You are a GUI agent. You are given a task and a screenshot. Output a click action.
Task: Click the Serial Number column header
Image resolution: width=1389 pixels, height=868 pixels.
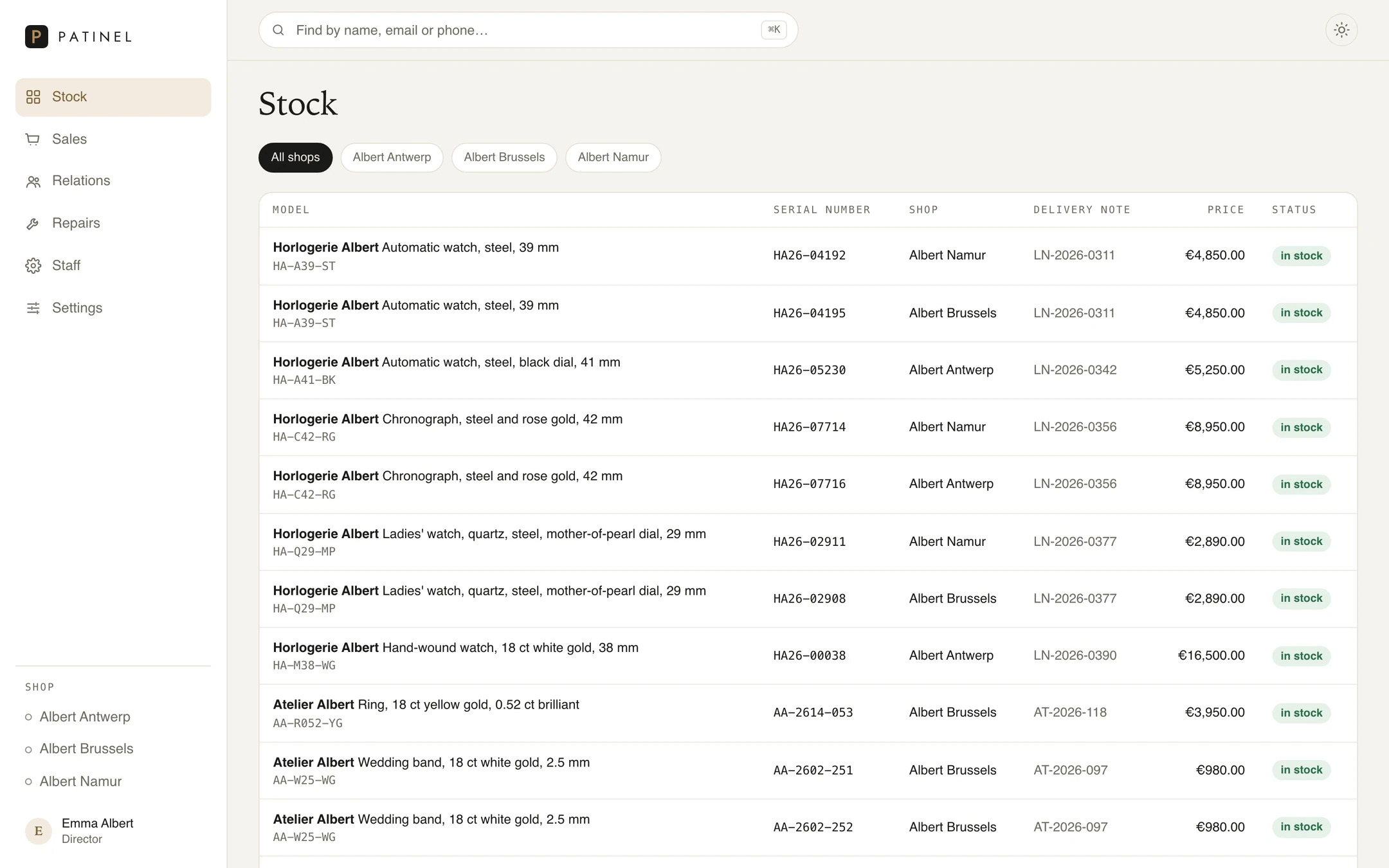[x=821, y=210]
